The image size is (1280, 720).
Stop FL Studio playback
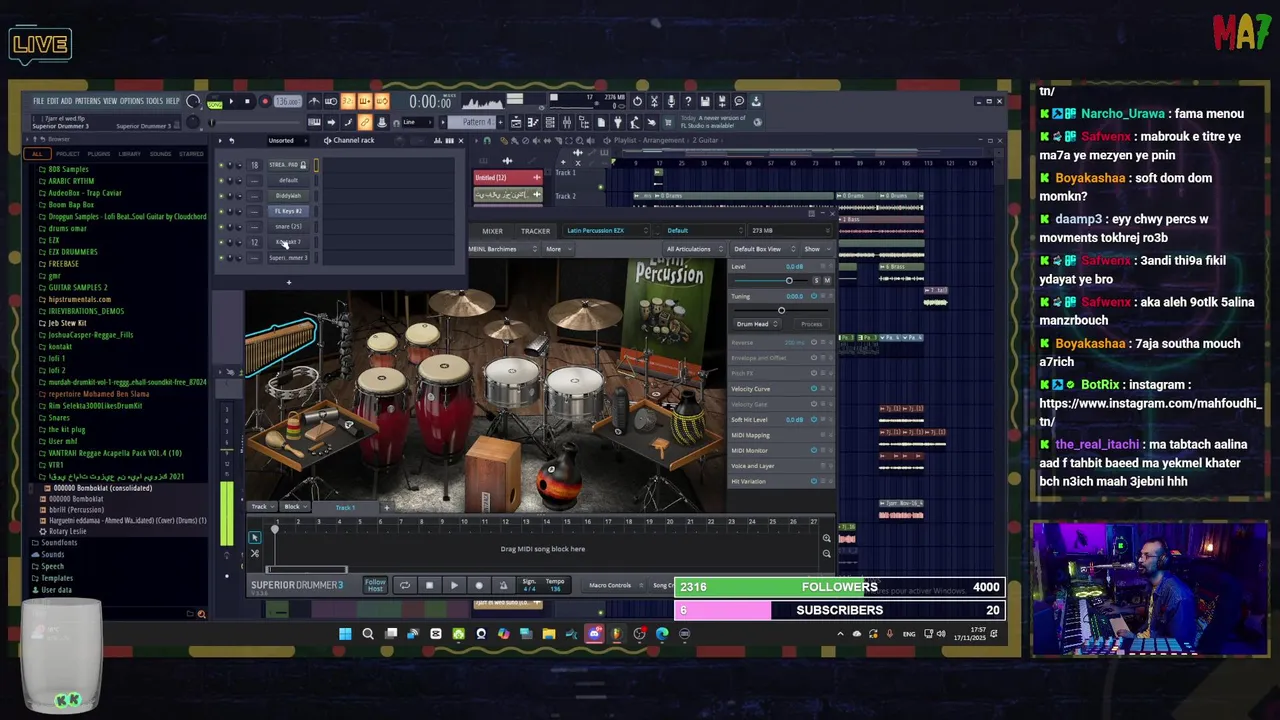pyautogui.click(x=247, y=101)
